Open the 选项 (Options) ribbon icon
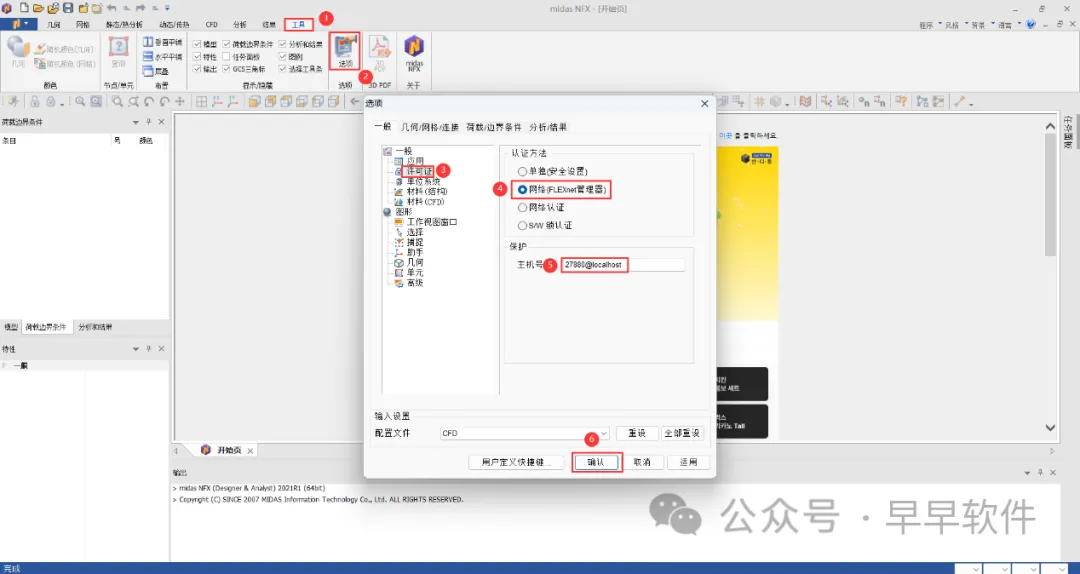The image size is (1080, 574). coord(344,50)
